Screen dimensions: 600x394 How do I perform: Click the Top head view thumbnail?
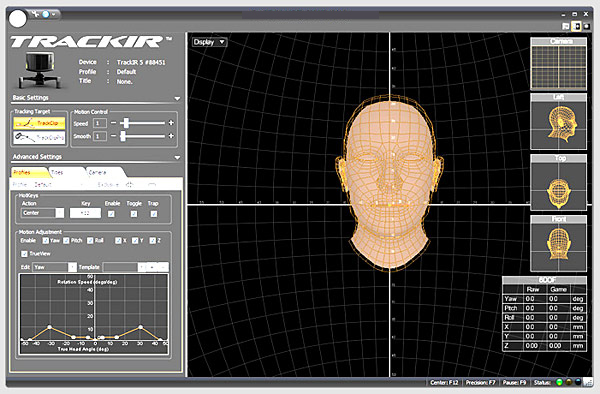click(558, 182)
